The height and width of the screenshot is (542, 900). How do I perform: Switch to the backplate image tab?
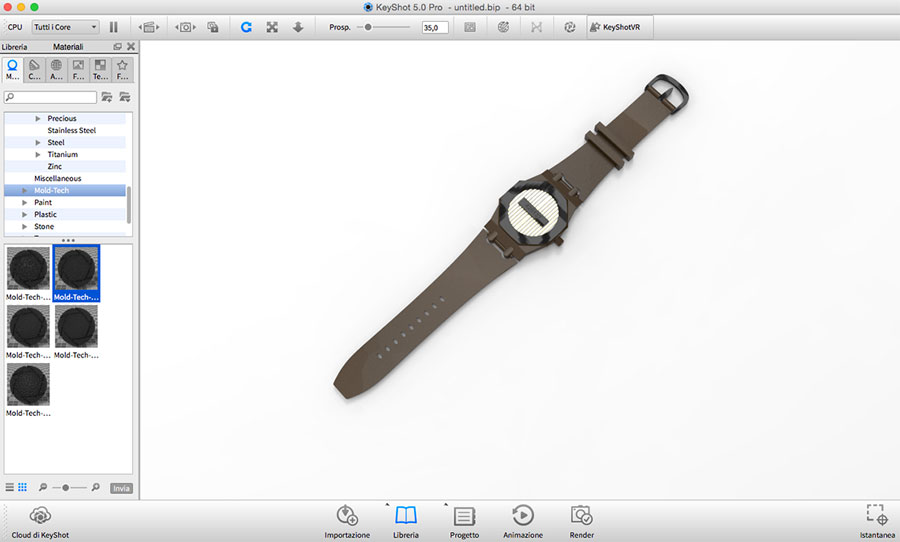click(78, 69)
